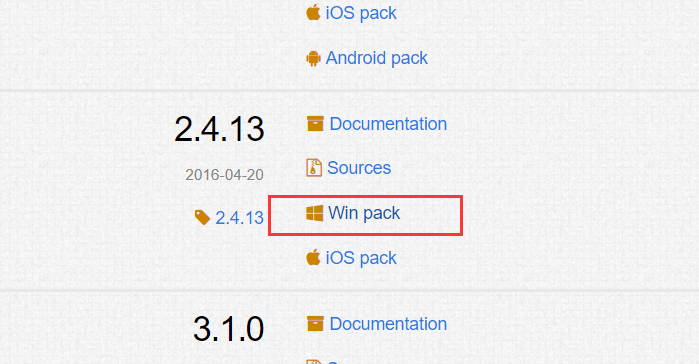The image size is (699, 364).
Task: Click the orange tag icon beside 2.4.13
Action: click(202, 218)
